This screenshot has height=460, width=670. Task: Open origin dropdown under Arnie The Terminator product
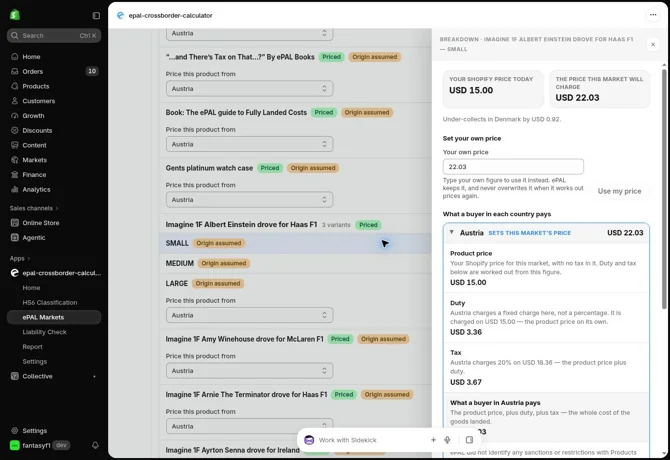coord(250,426)
